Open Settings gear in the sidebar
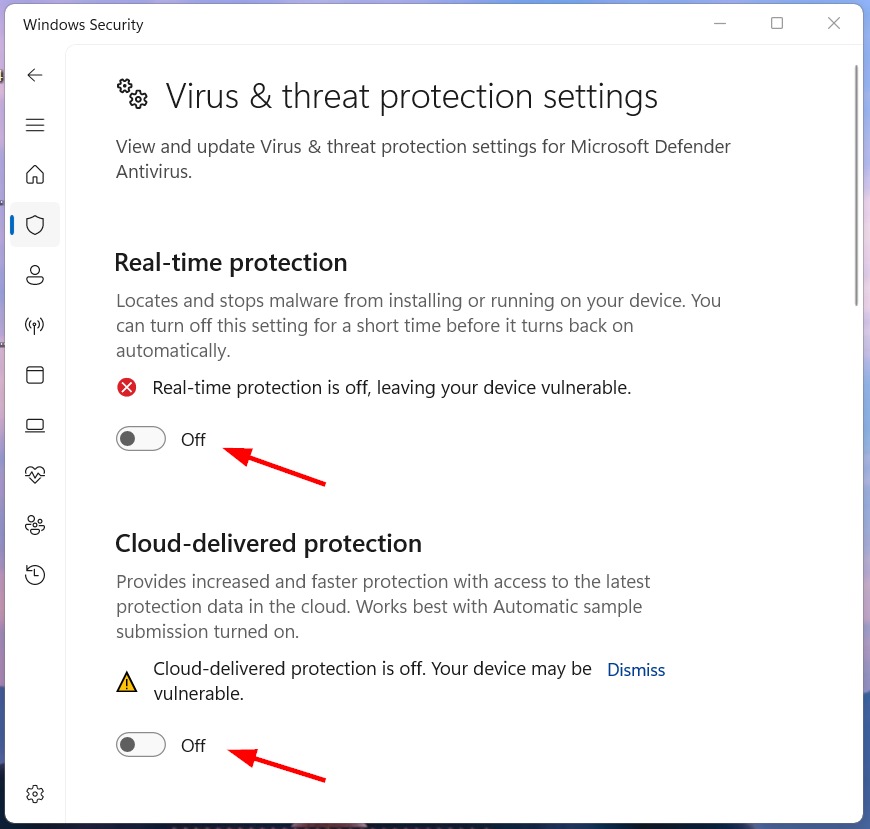Screen dimensions: 870x829 click(x=35, y=794)
